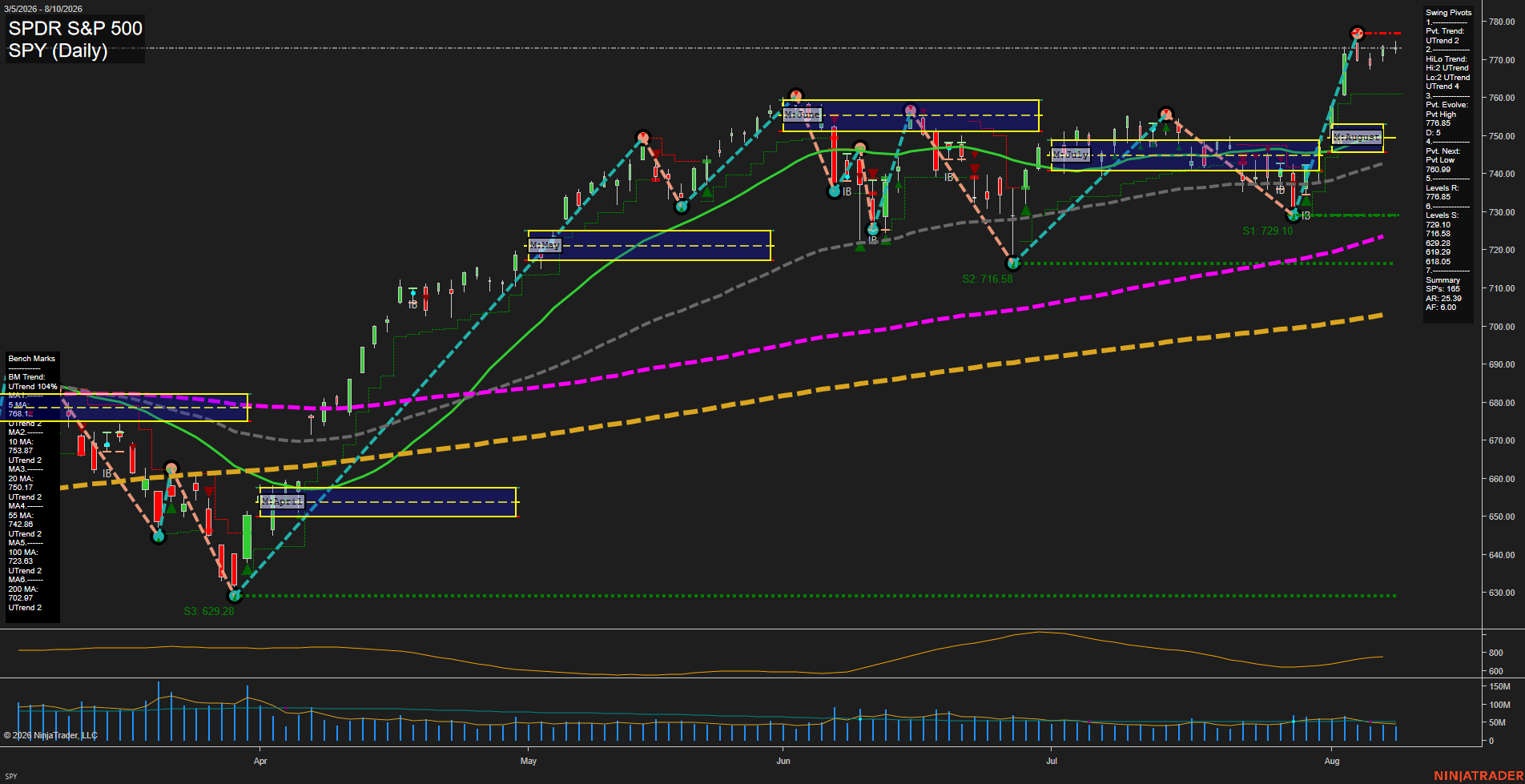The image size is (1525, 784).
Task: Click 630.00 on the price axis
Action: 1502,593
